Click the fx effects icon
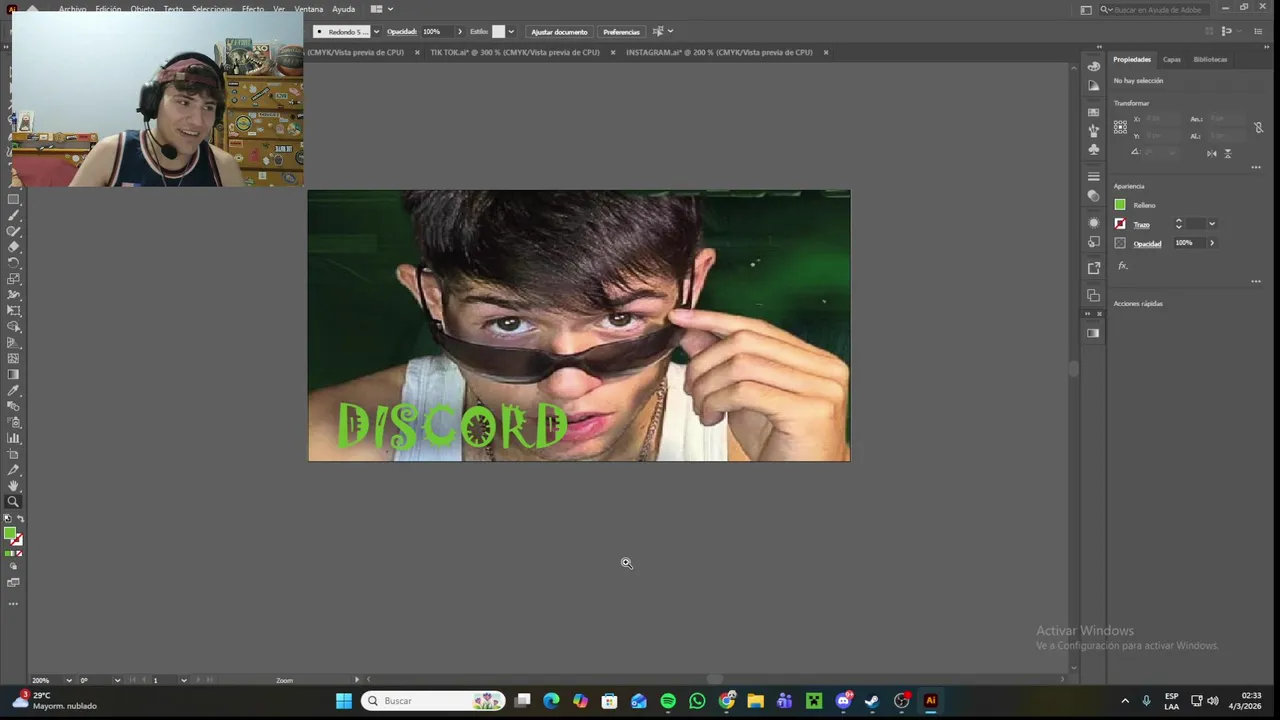 1122,266
